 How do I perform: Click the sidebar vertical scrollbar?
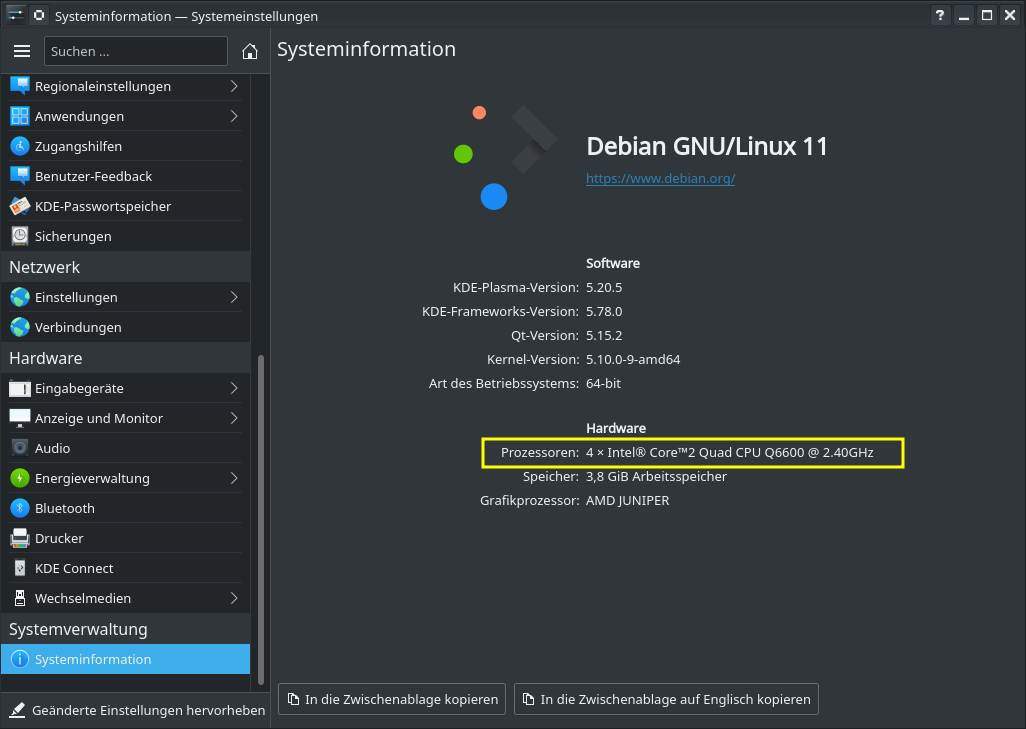[260, 518]
